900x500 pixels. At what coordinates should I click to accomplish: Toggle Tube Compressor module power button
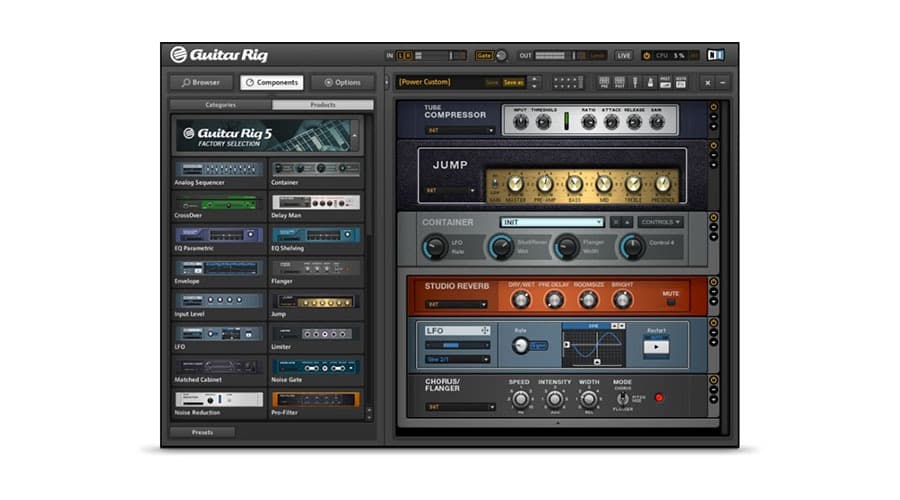click(713, 107)
